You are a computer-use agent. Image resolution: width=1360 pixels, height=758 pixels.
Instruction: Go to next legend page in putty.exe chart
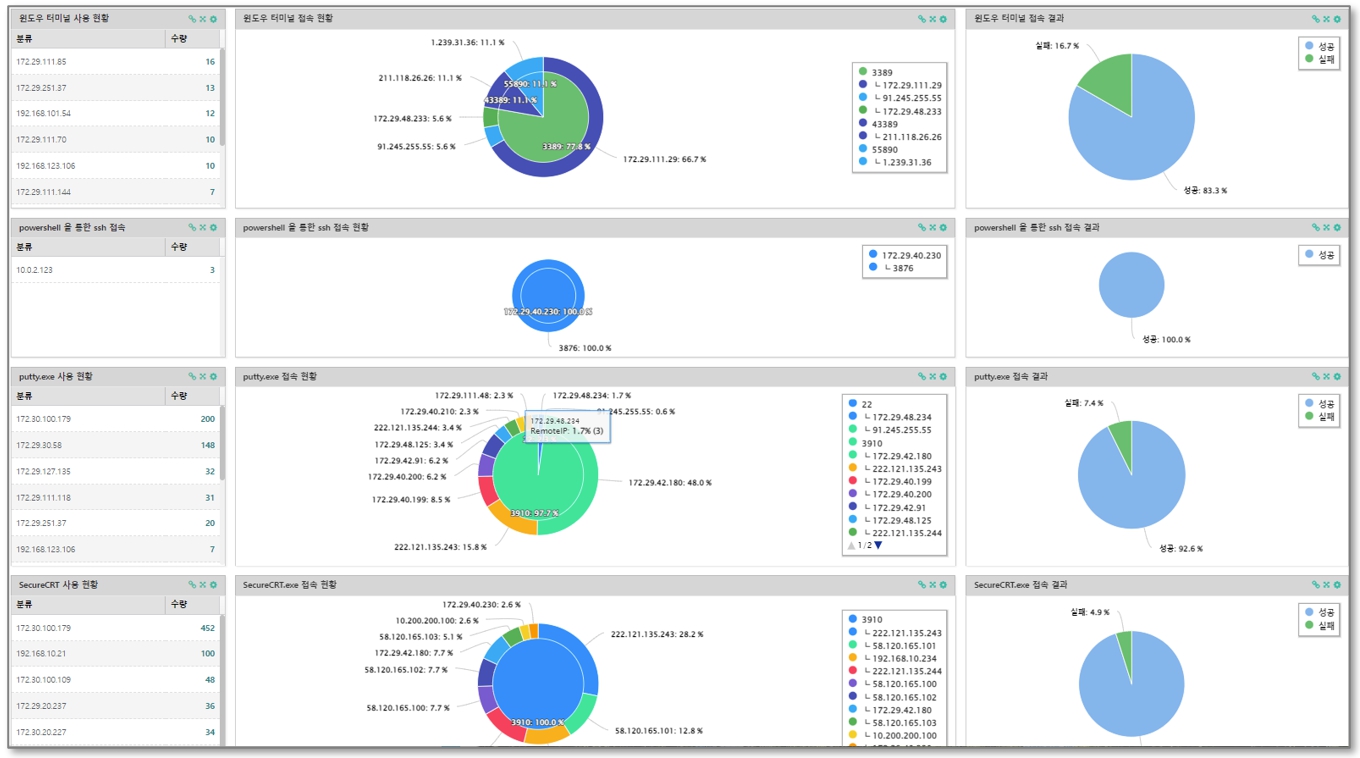tap(878, 546)
